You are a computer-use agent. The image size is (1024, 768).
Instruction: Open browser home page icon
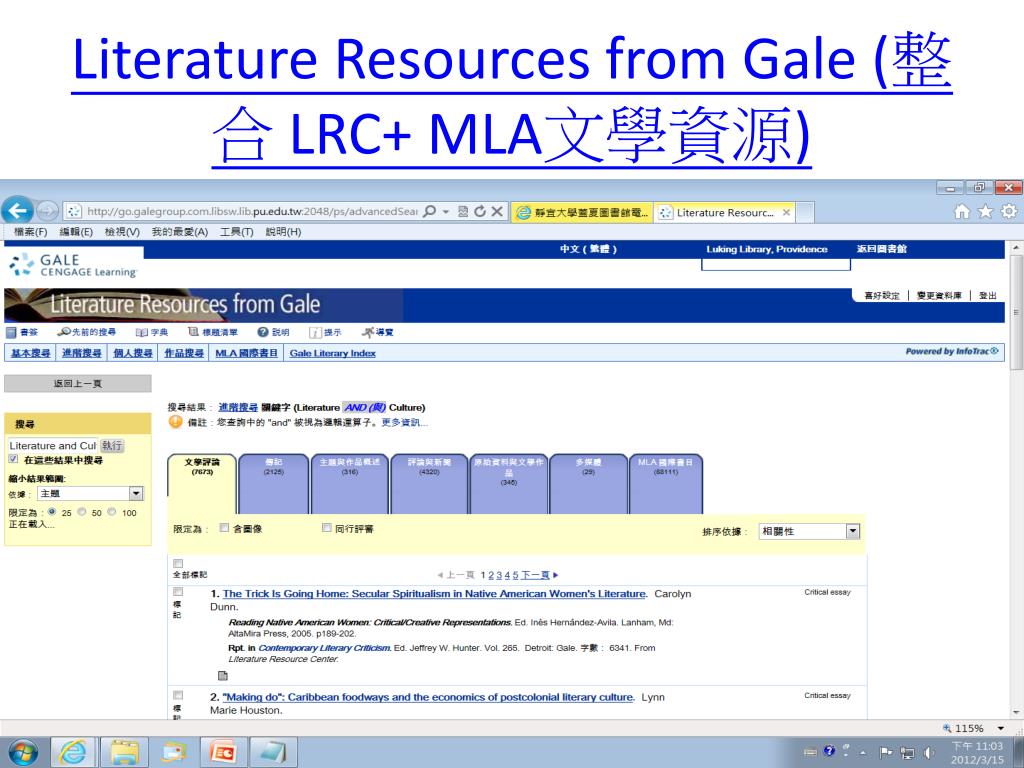click(961, 211)
